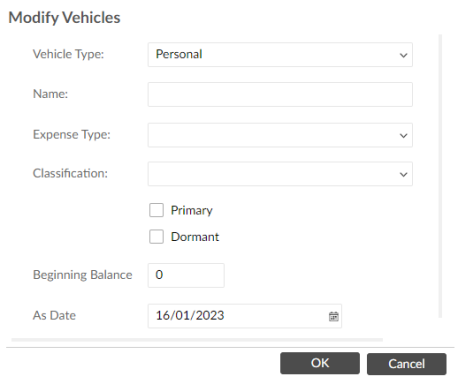Expand the Vehicle Type dropdown arrow
The image size is (458, 384).
[403, 55]
